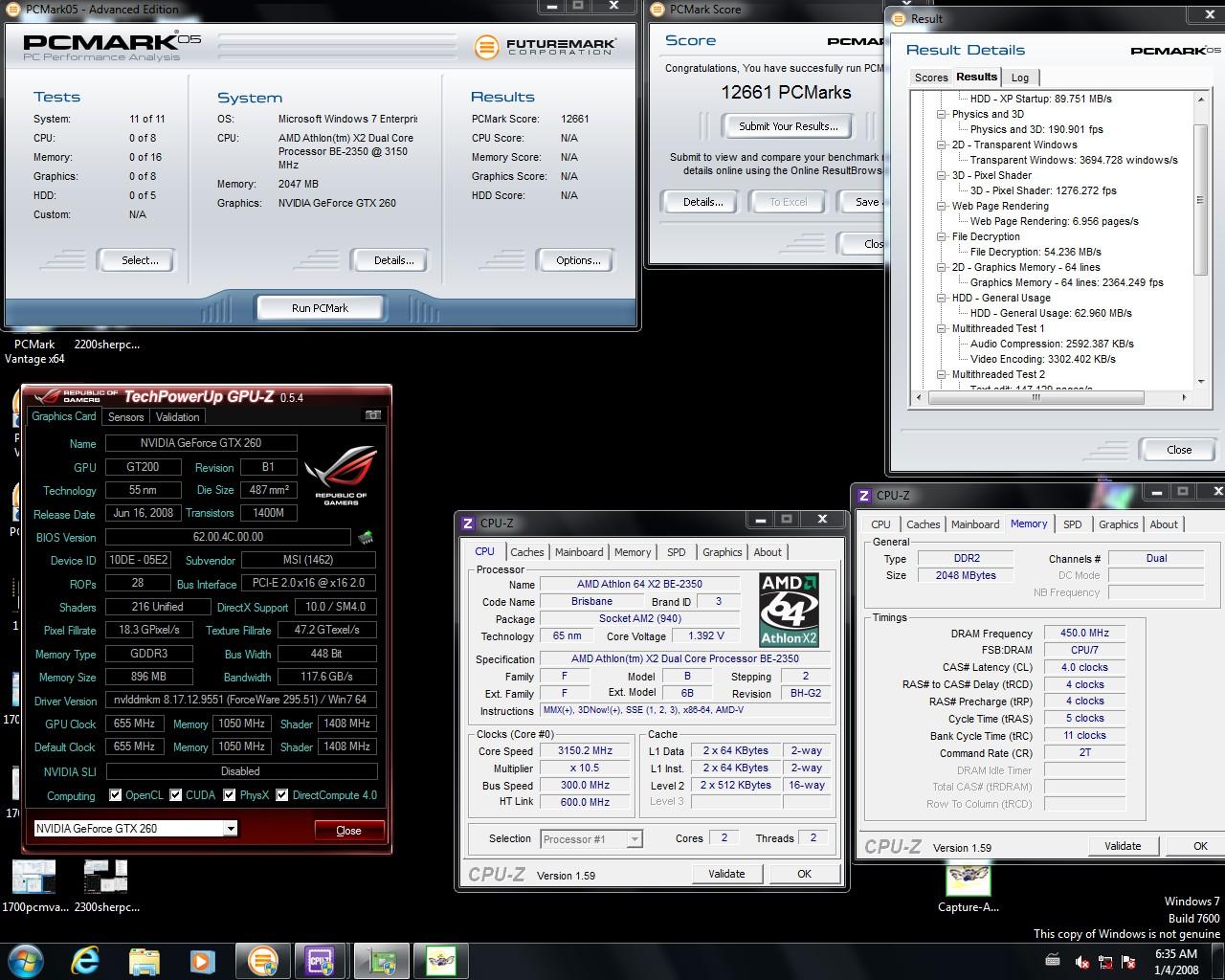
Task: Click OK in the CPU-Z Memory window
Action: pyautogui.click(x=1200, y=846)
